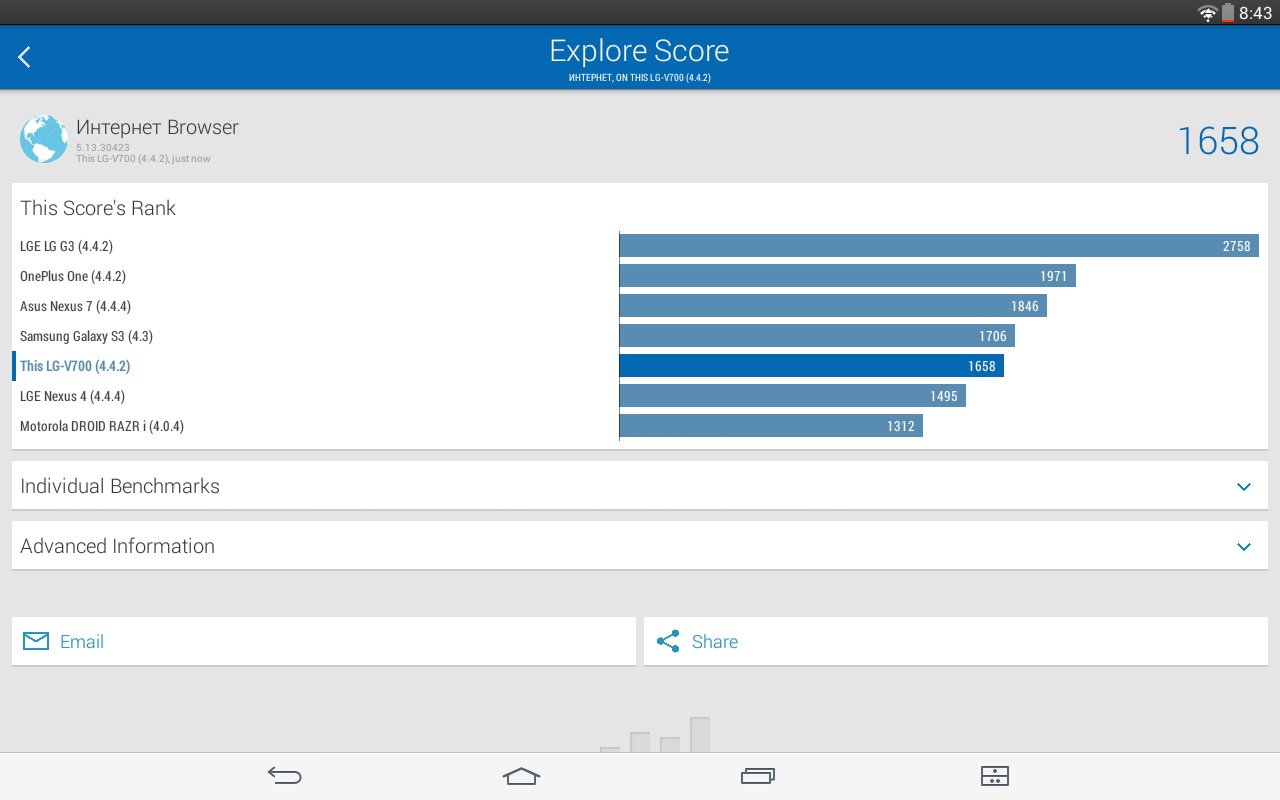Click the Individual Benchmarks chevron arrow

pyautogui.click(x=1244, y=487)
